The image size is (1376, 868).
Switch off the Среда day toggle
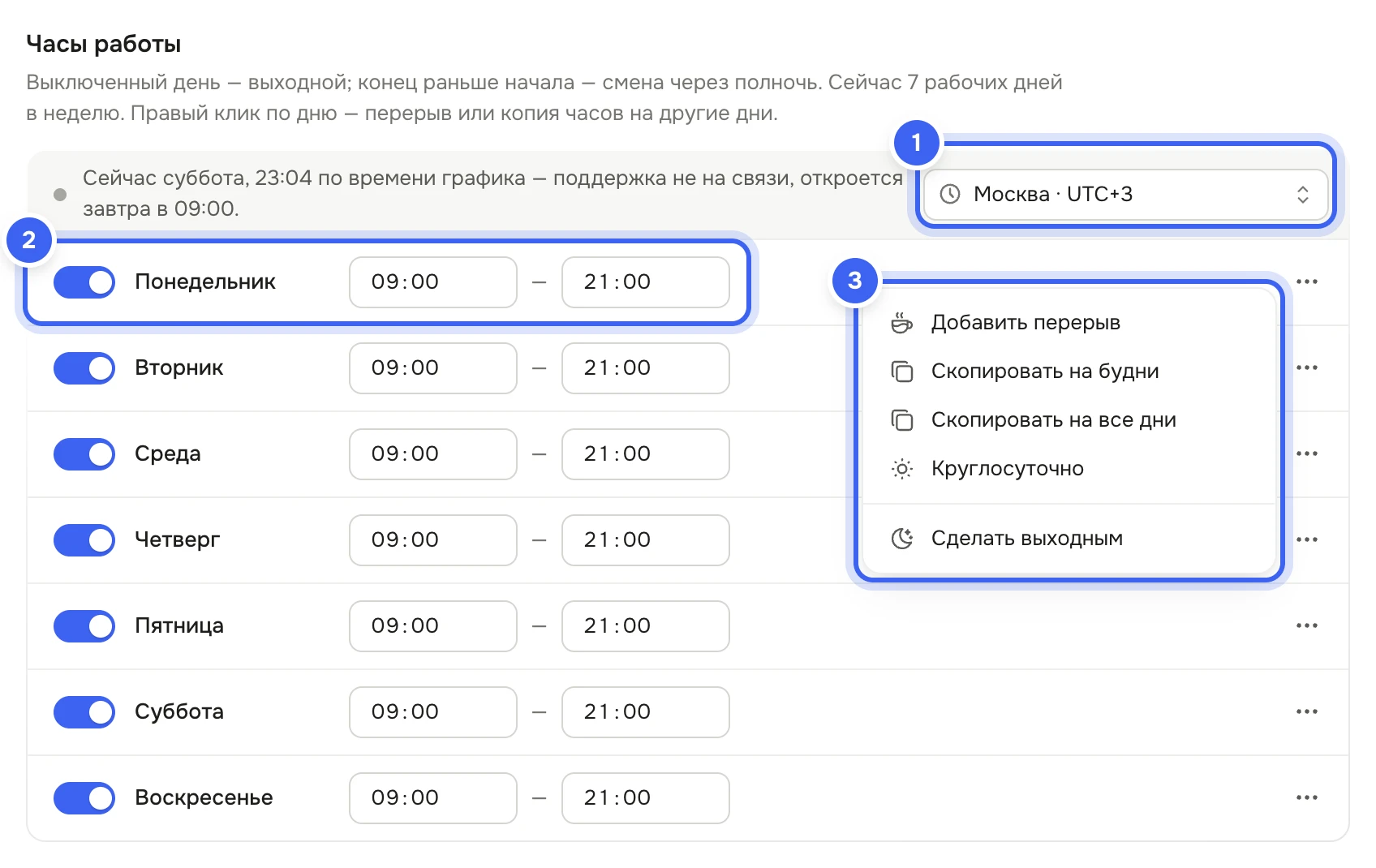84,454
